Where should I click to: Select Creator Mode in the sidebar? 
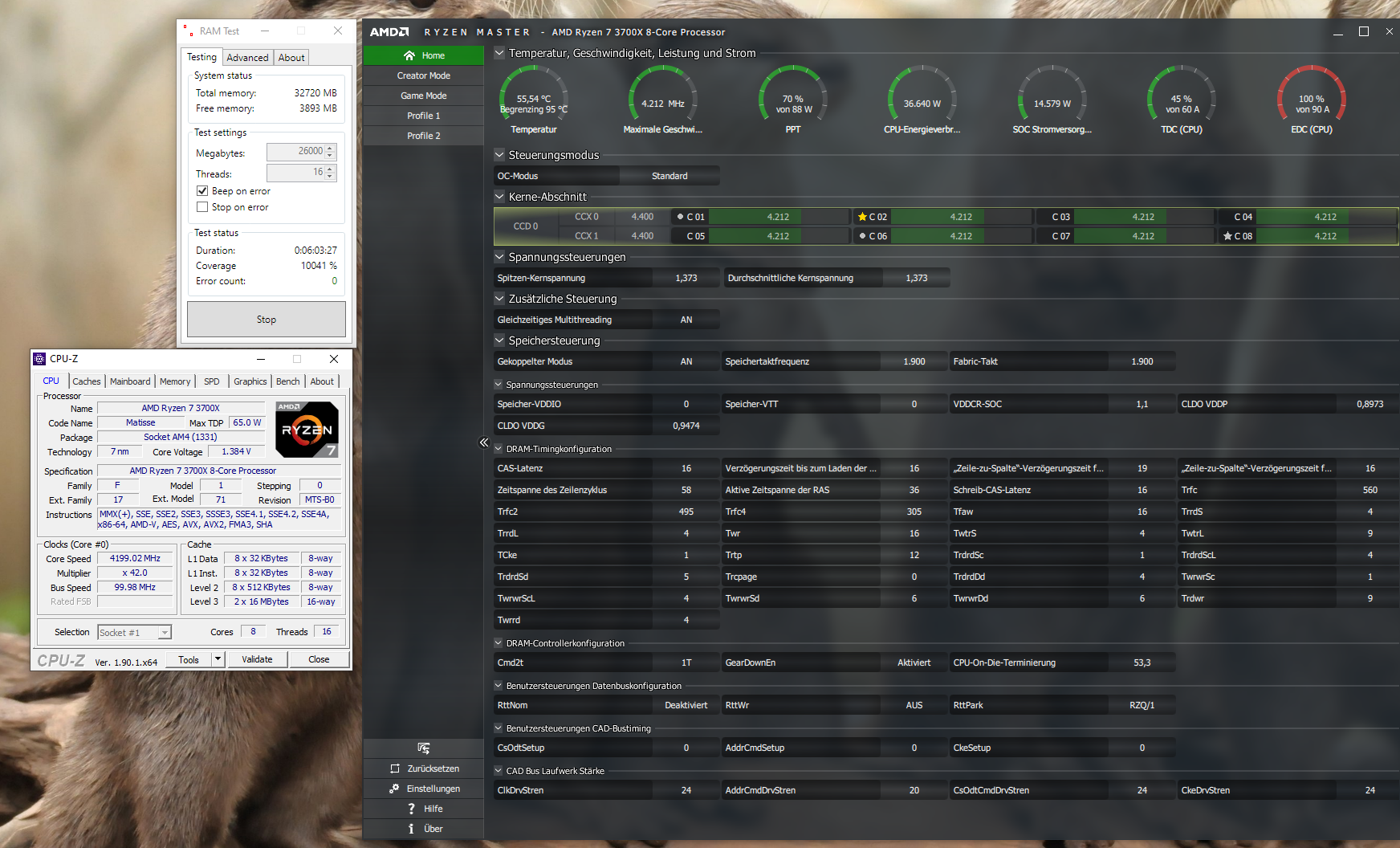[x=423, y=75]
